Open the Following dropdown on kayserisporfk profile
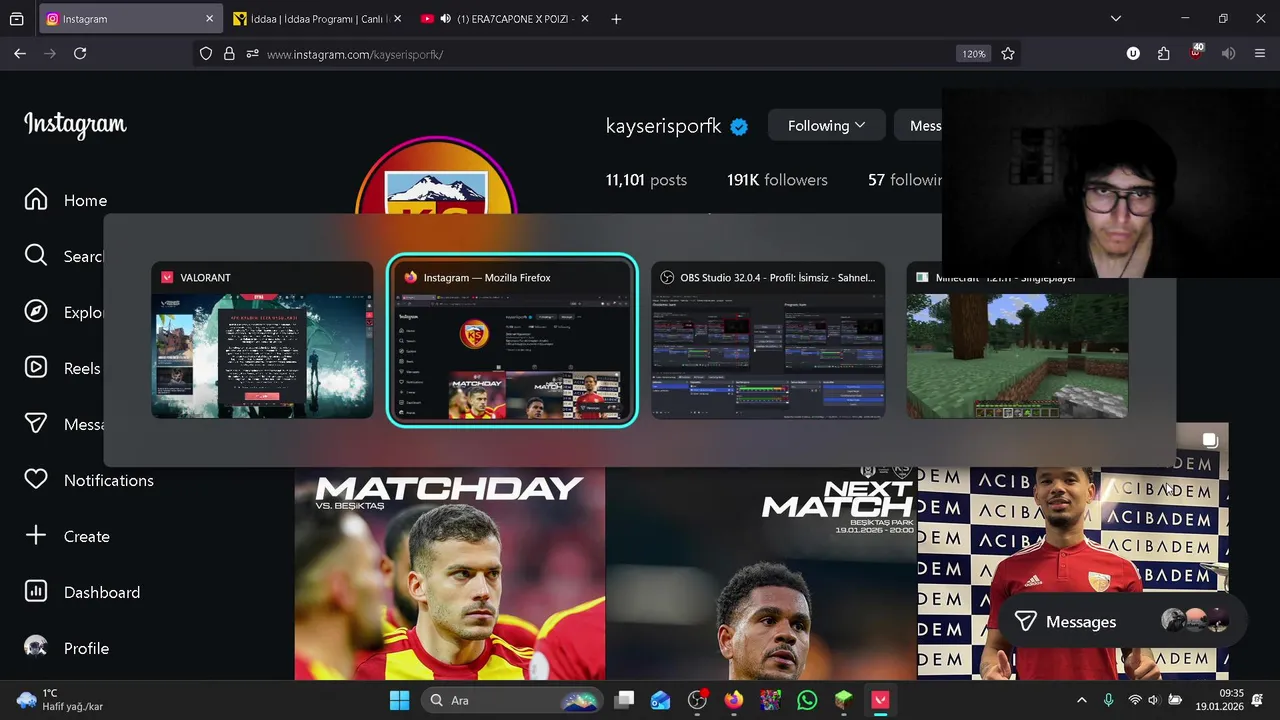This screenshot has width=1280, height=720. click(826, 125)
